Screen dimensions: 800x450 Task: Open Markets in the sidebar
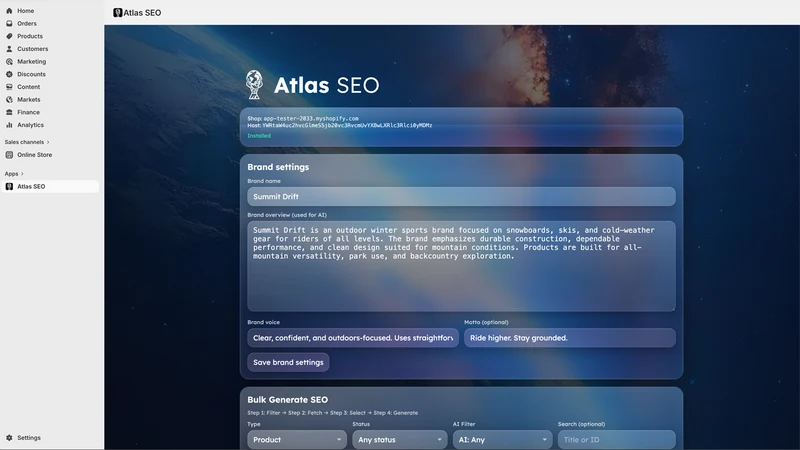(29, 99)
